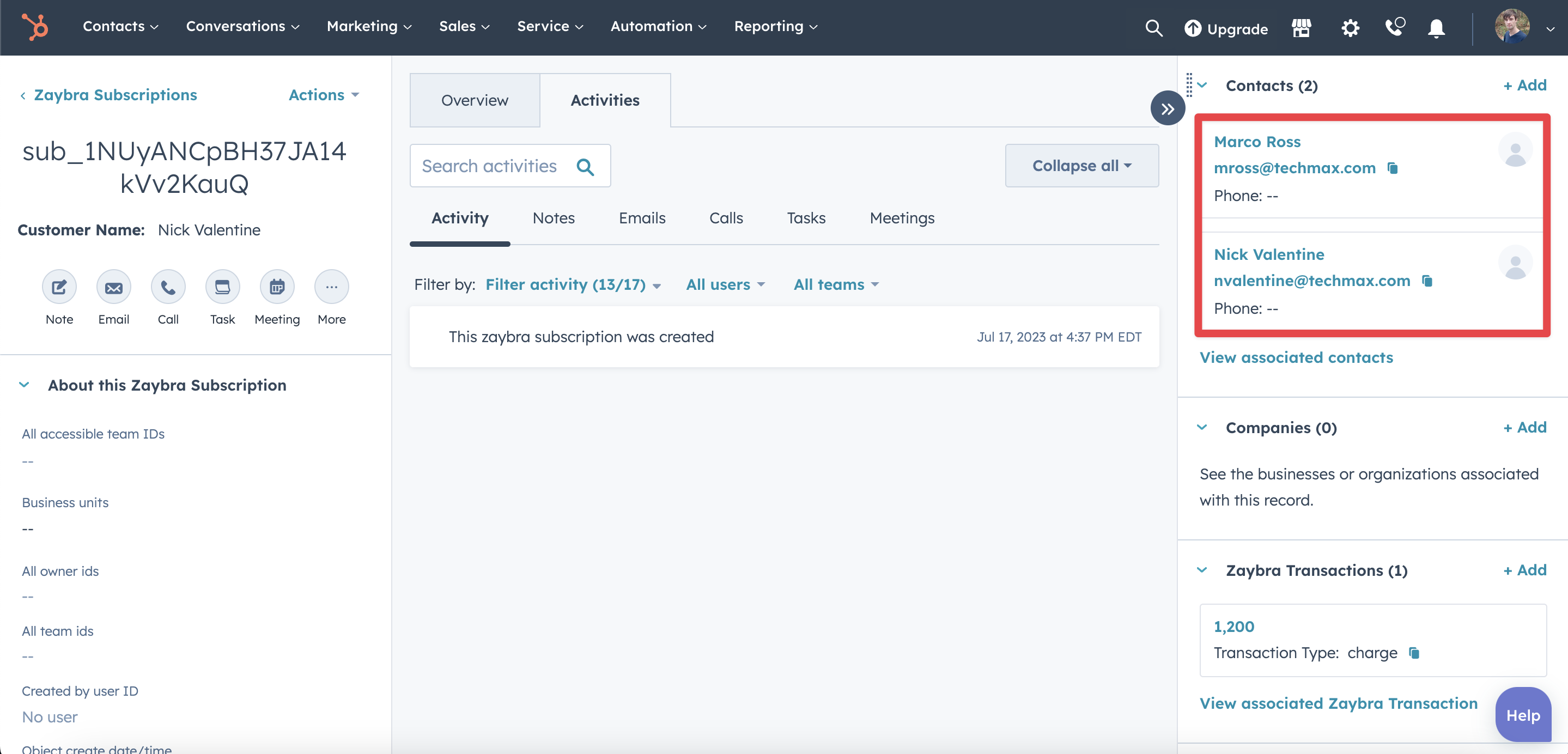
Task: Collapse About this Zaybra Subscription section
Action: (25, 385)
